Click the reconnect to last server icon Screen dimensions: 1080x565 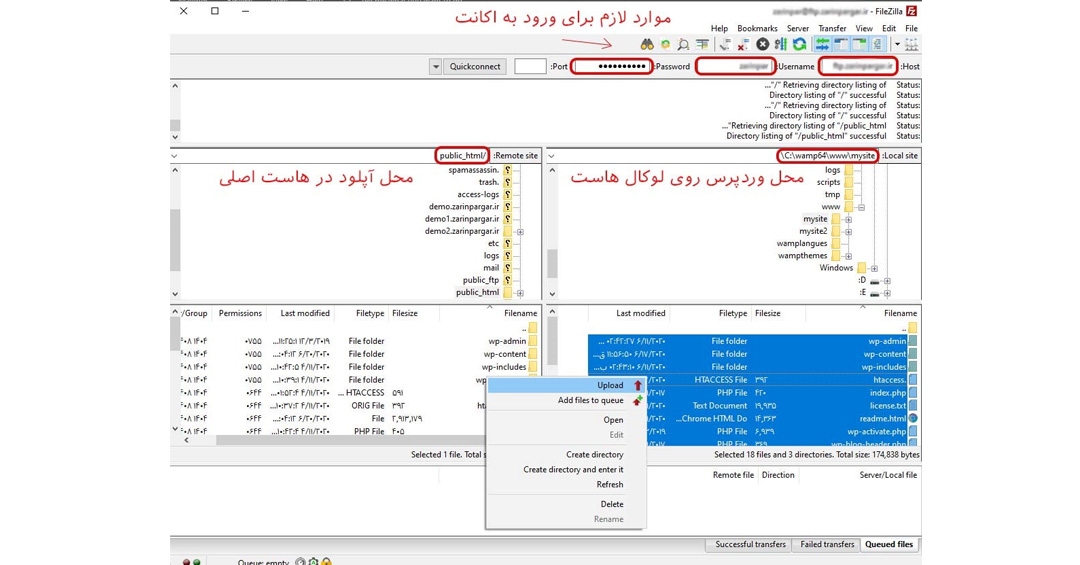tap(725, 44)
